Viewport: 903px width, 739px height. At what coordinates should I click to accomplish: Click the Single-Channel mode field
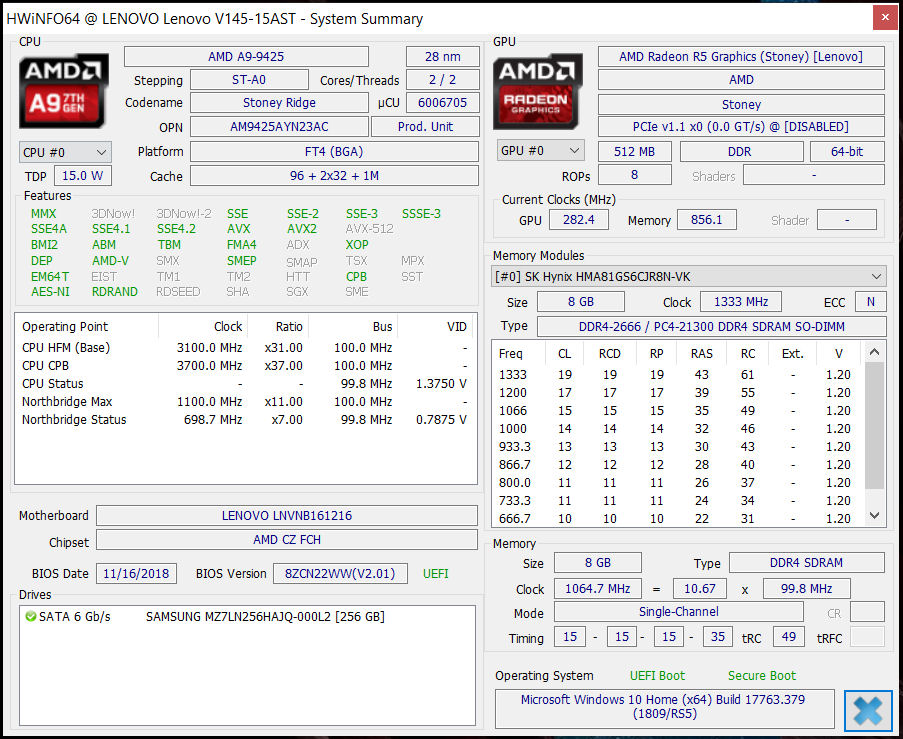[x=678, y=612]
